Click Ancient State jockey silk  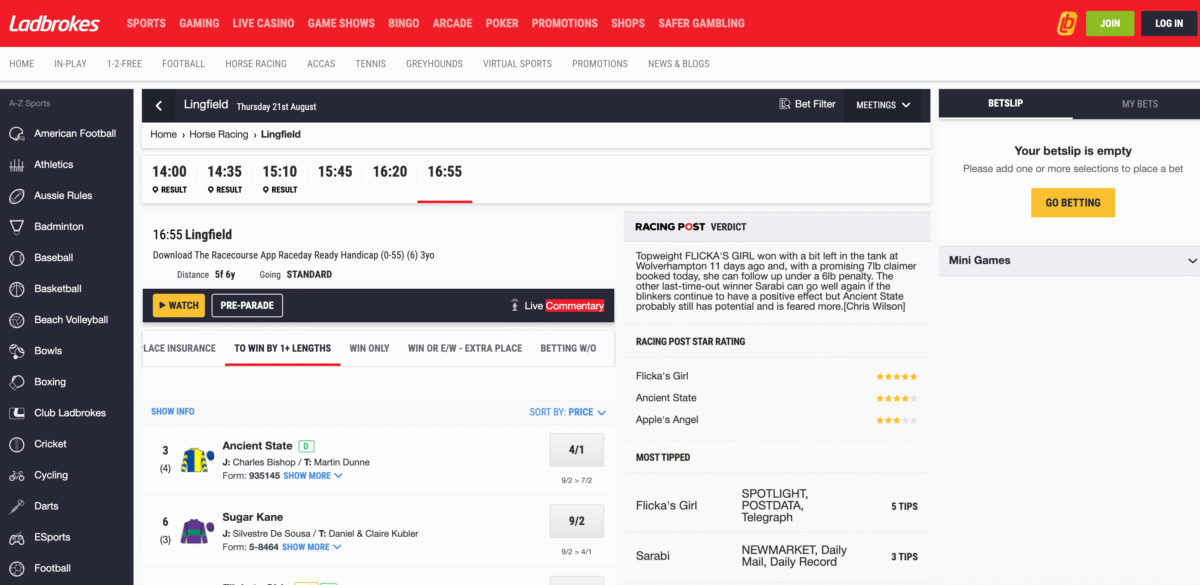point(196,461)
